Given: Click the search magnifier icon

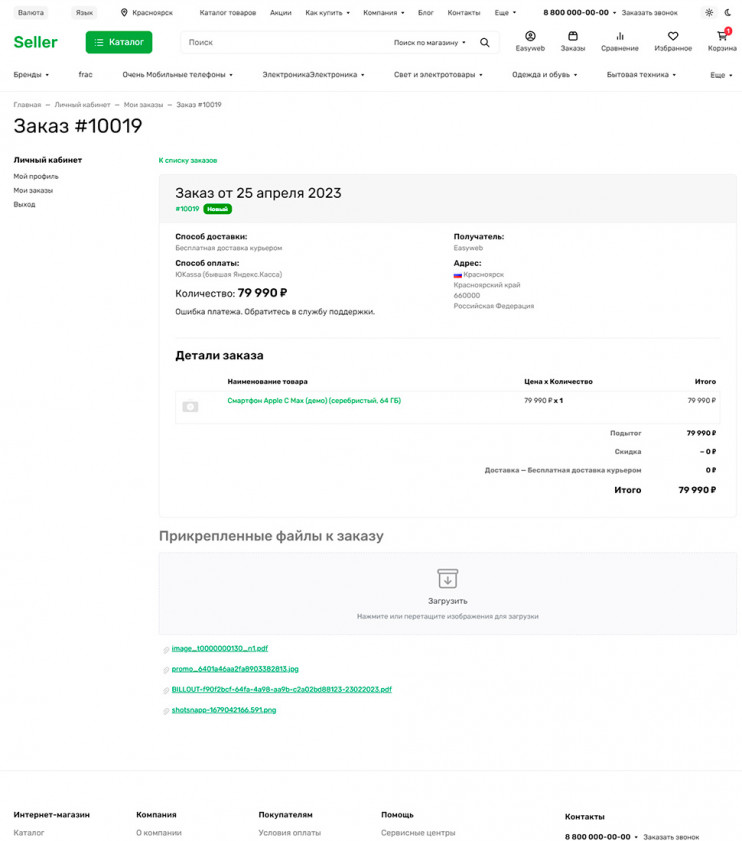Looking at the screenshot, I should [x=485, y=43].
